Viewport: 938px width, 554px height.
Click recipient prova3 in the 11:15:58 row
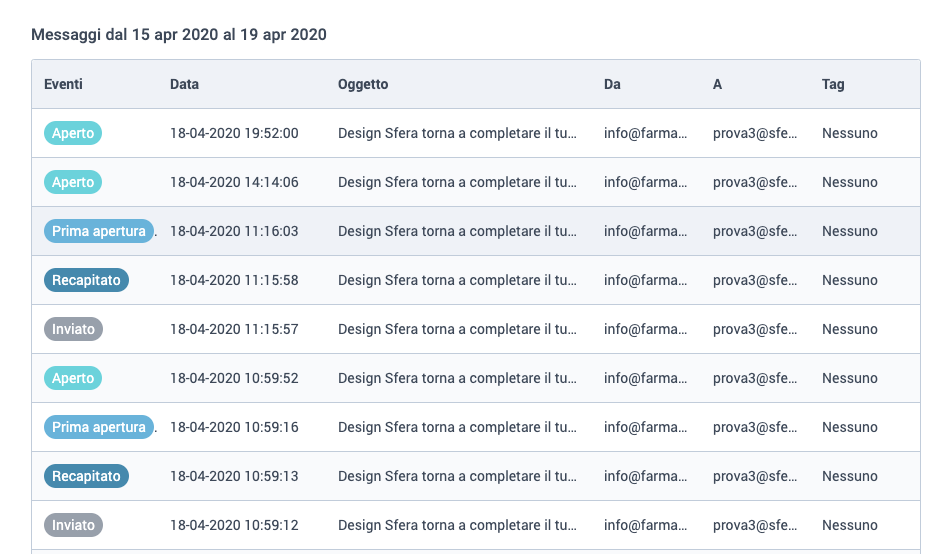[x=754, y=280]
